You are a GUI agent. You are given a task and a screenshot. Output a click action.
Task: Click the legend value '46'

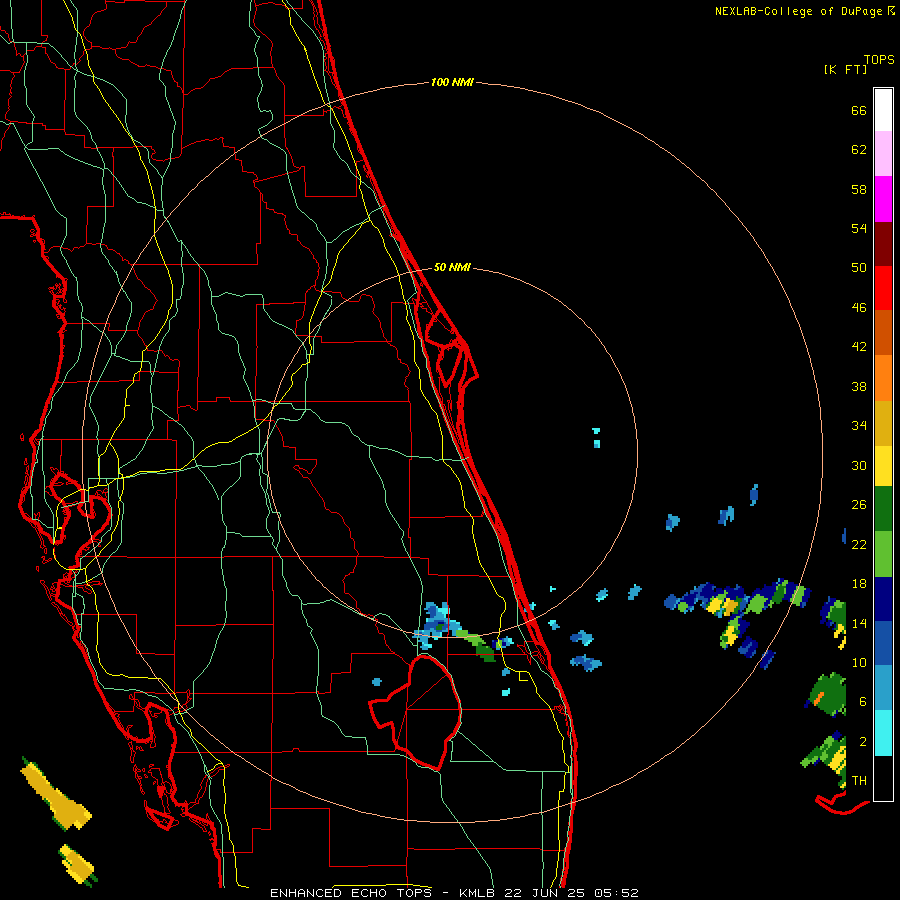pos(859,308)
